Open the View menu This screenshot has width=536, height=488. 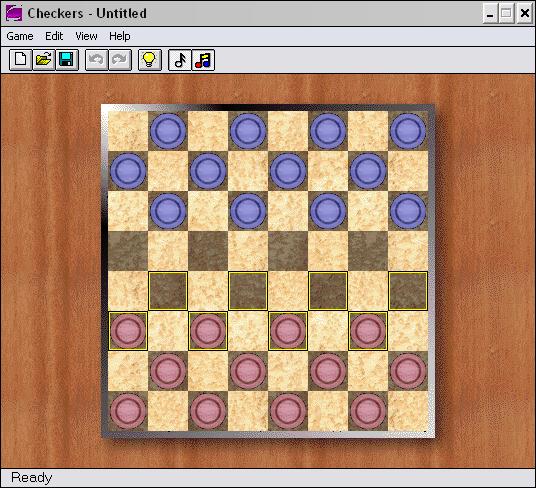point(86,36)
